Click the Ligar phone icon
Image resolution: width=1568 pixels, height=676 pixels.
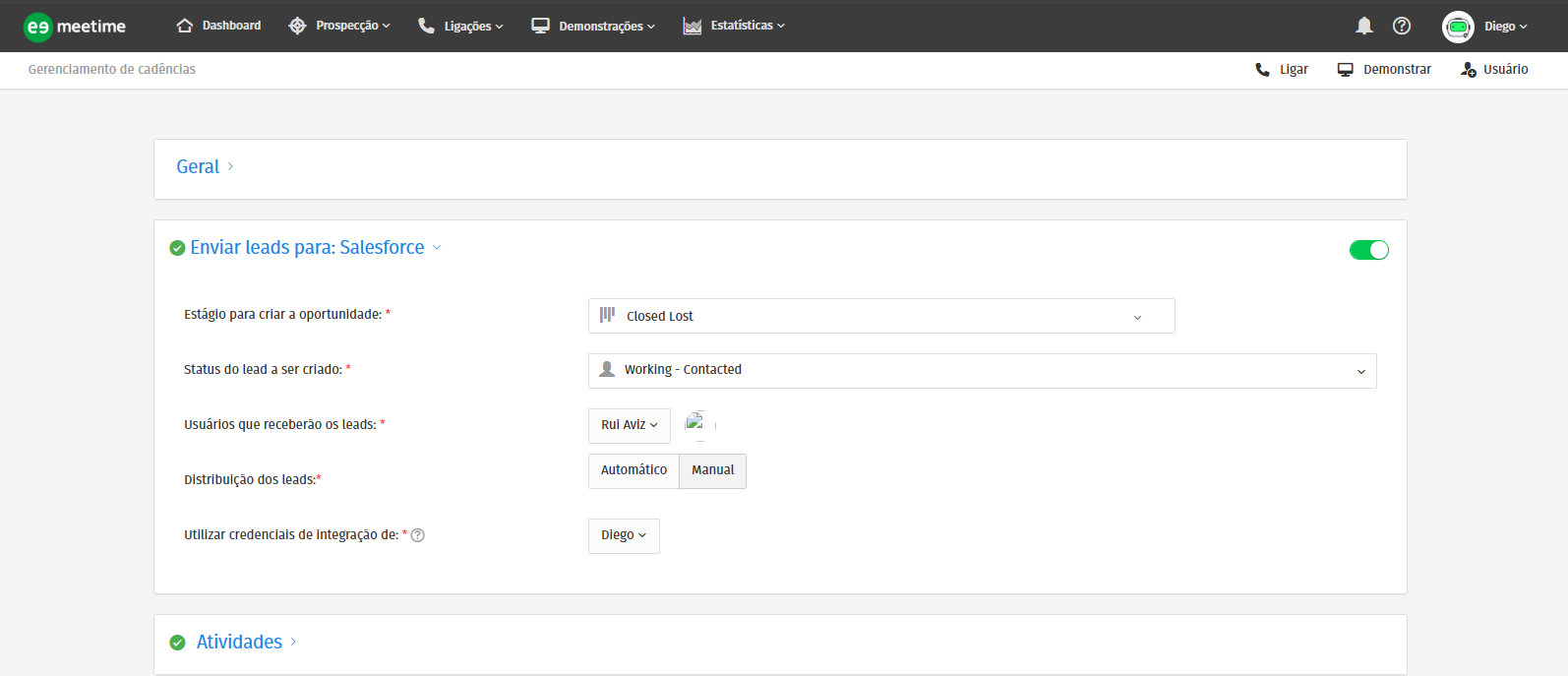[1262, 69]
